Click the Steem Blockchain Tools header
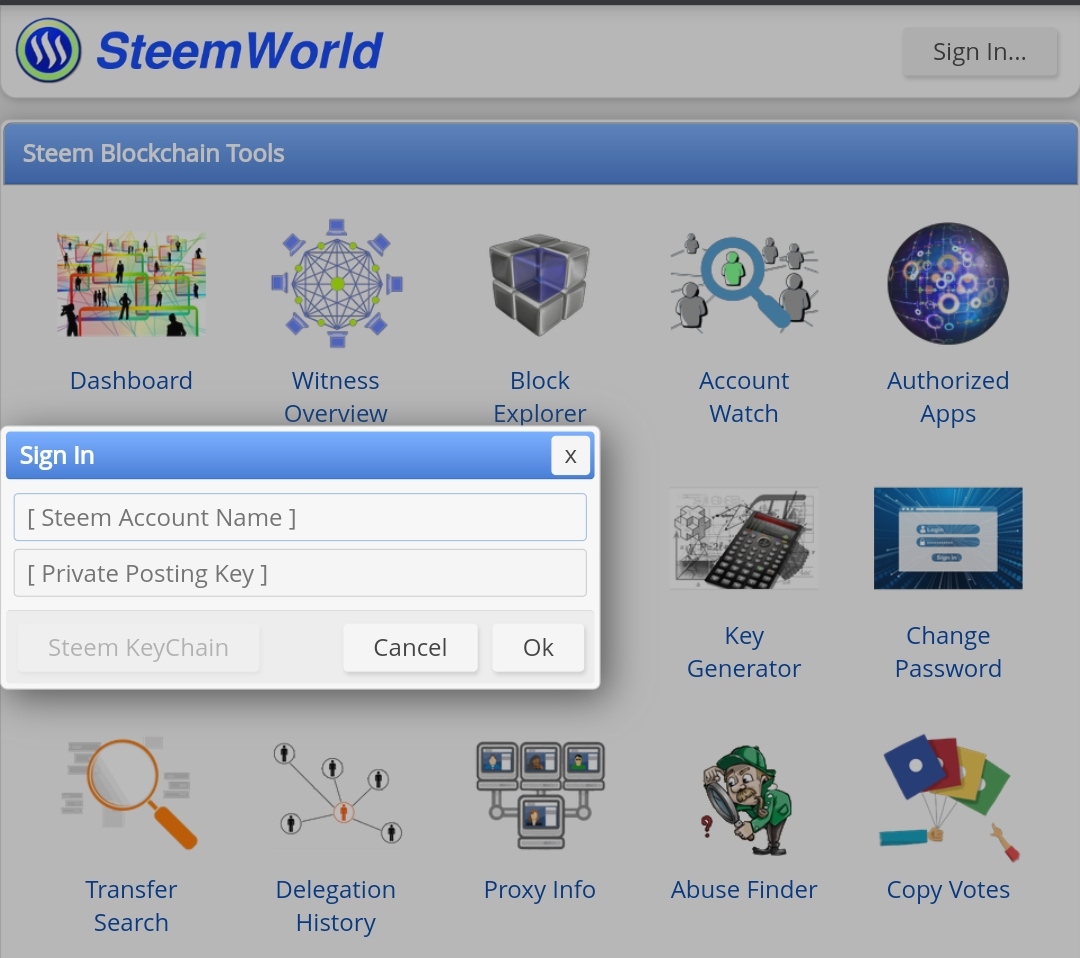This screenshot has width=1080, height=958. click(540, 153)
